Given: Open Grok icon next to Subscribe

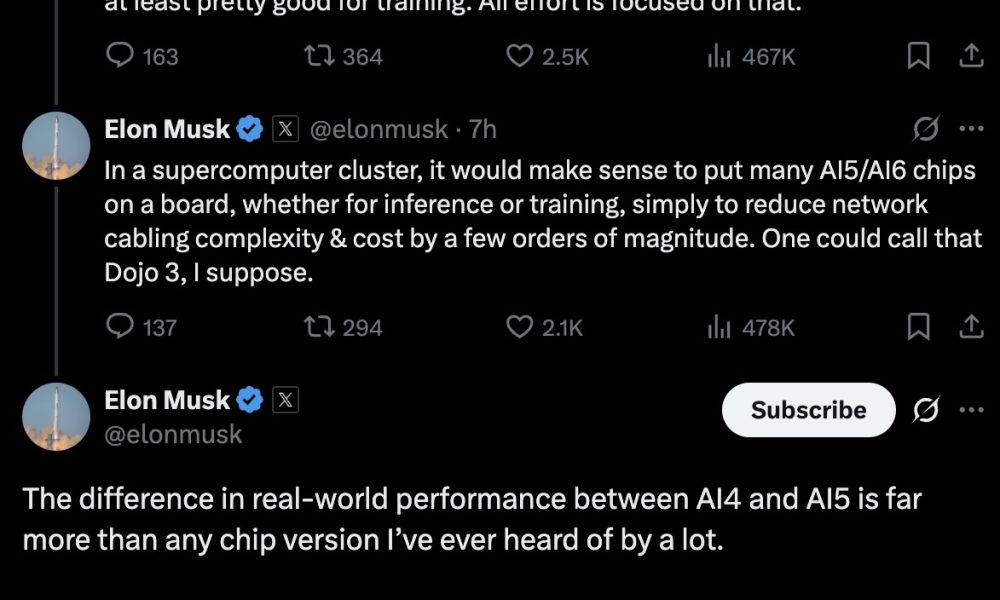Looking at the screenshot, I should coord(926,410).
